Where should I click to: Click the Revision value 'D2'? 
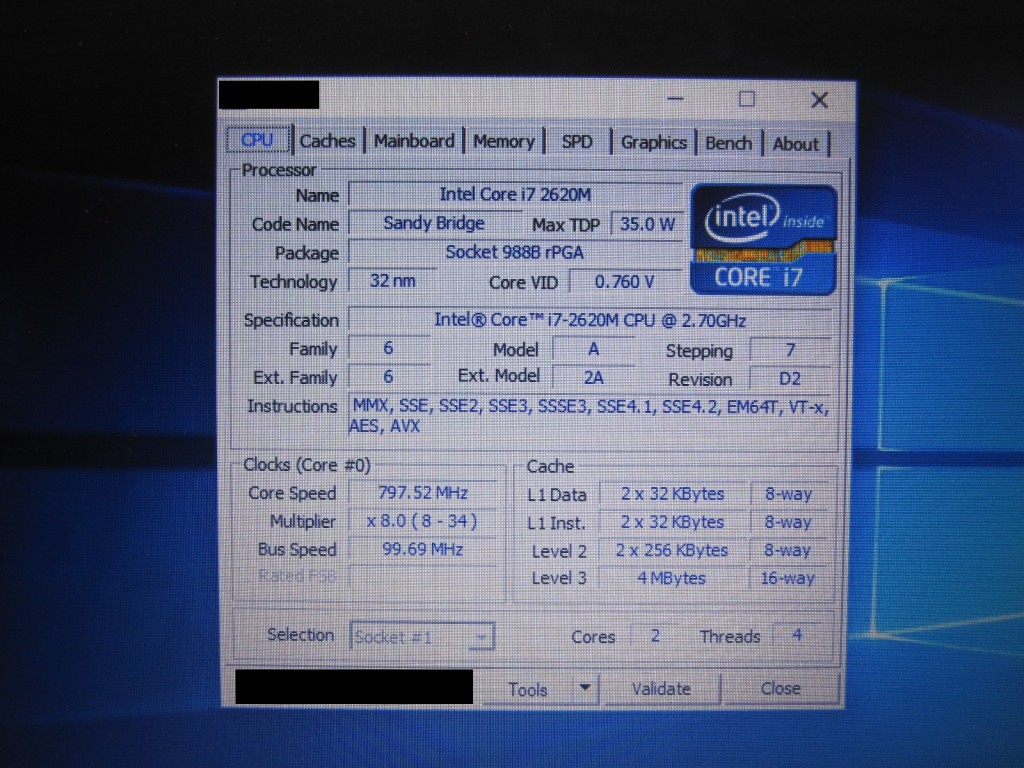(x=790, y=379)
